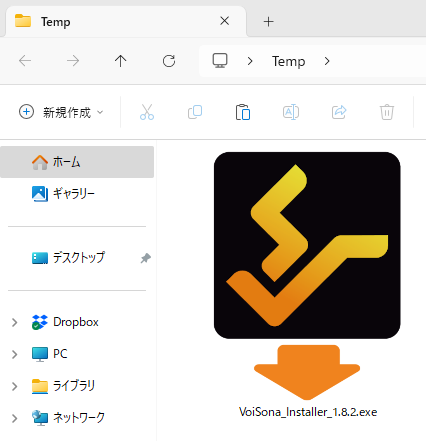Viewport: 426px width, 441px height.
Task: Open デスクトップ in the navigation pane
Action: click(x=78, y=257)
